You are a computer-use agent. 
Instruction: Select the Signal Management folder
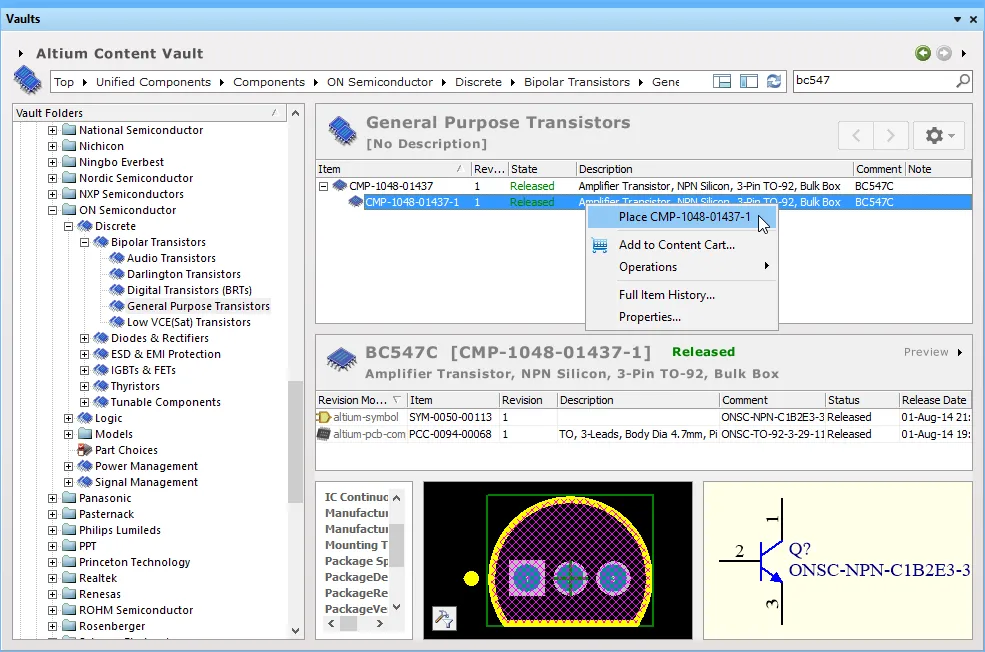[x=146, y=482]
